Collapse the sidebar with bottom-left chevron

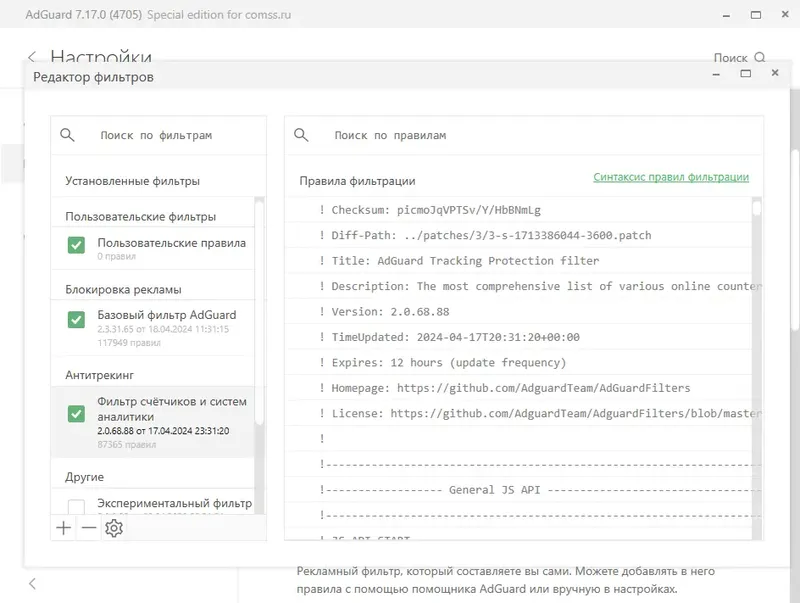(32, 583)
